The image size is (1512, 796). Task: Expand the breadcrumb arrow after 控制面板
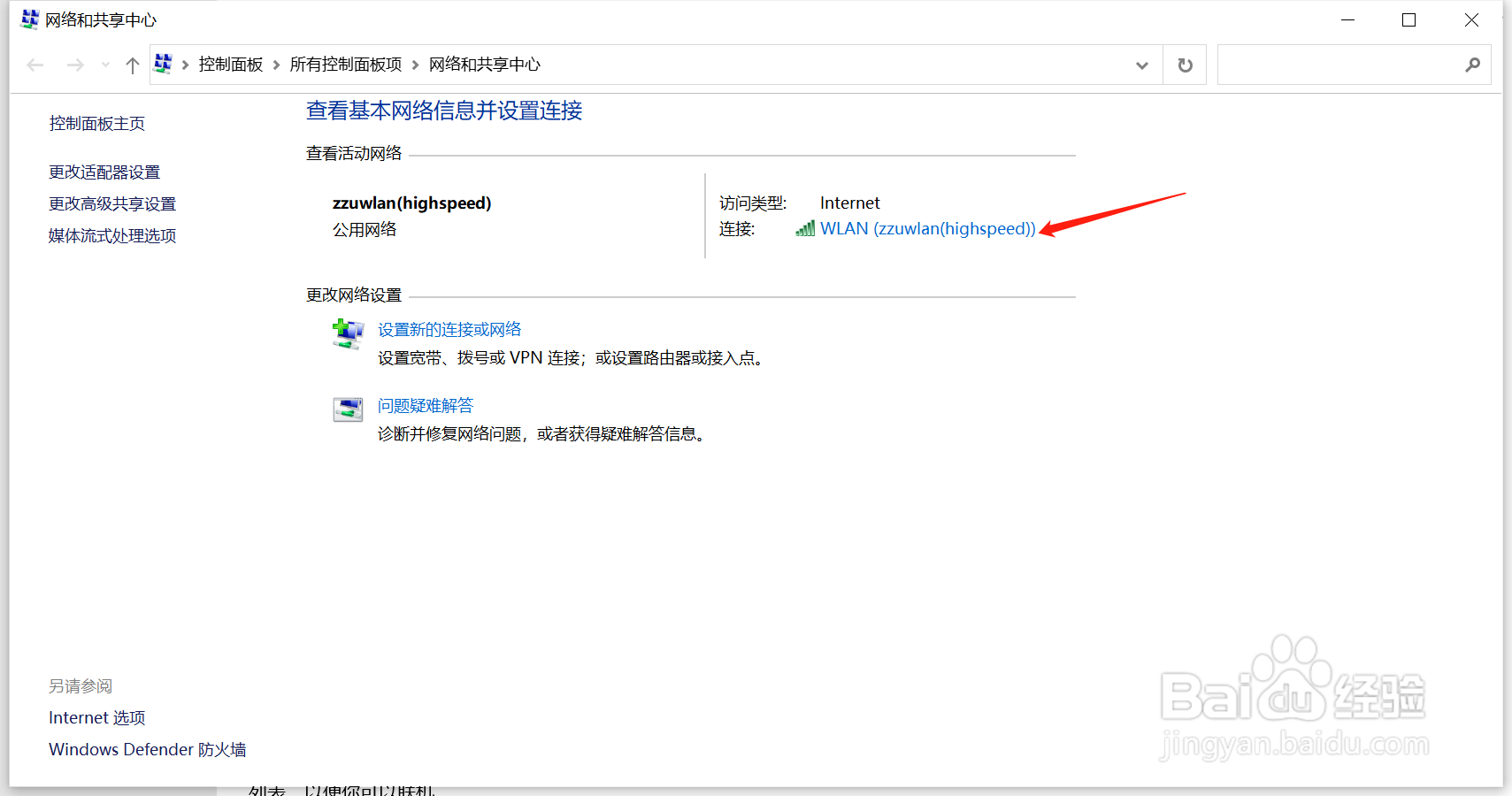[x=275, y=64]
